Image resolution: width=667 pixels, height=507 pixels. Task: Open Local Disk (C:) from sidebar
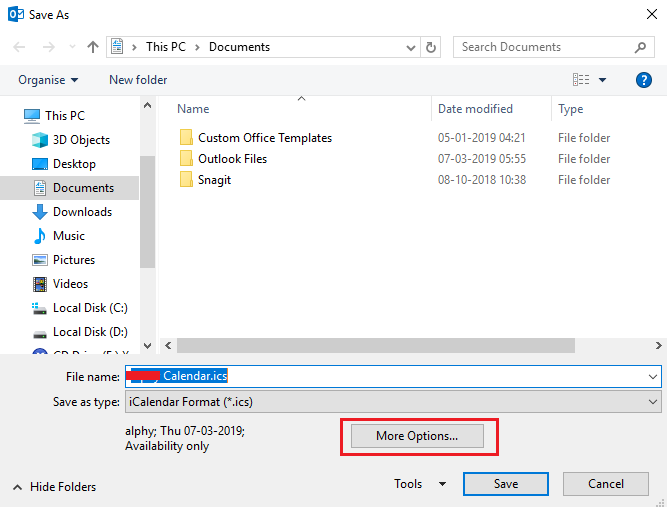click(x=90, y=308)
